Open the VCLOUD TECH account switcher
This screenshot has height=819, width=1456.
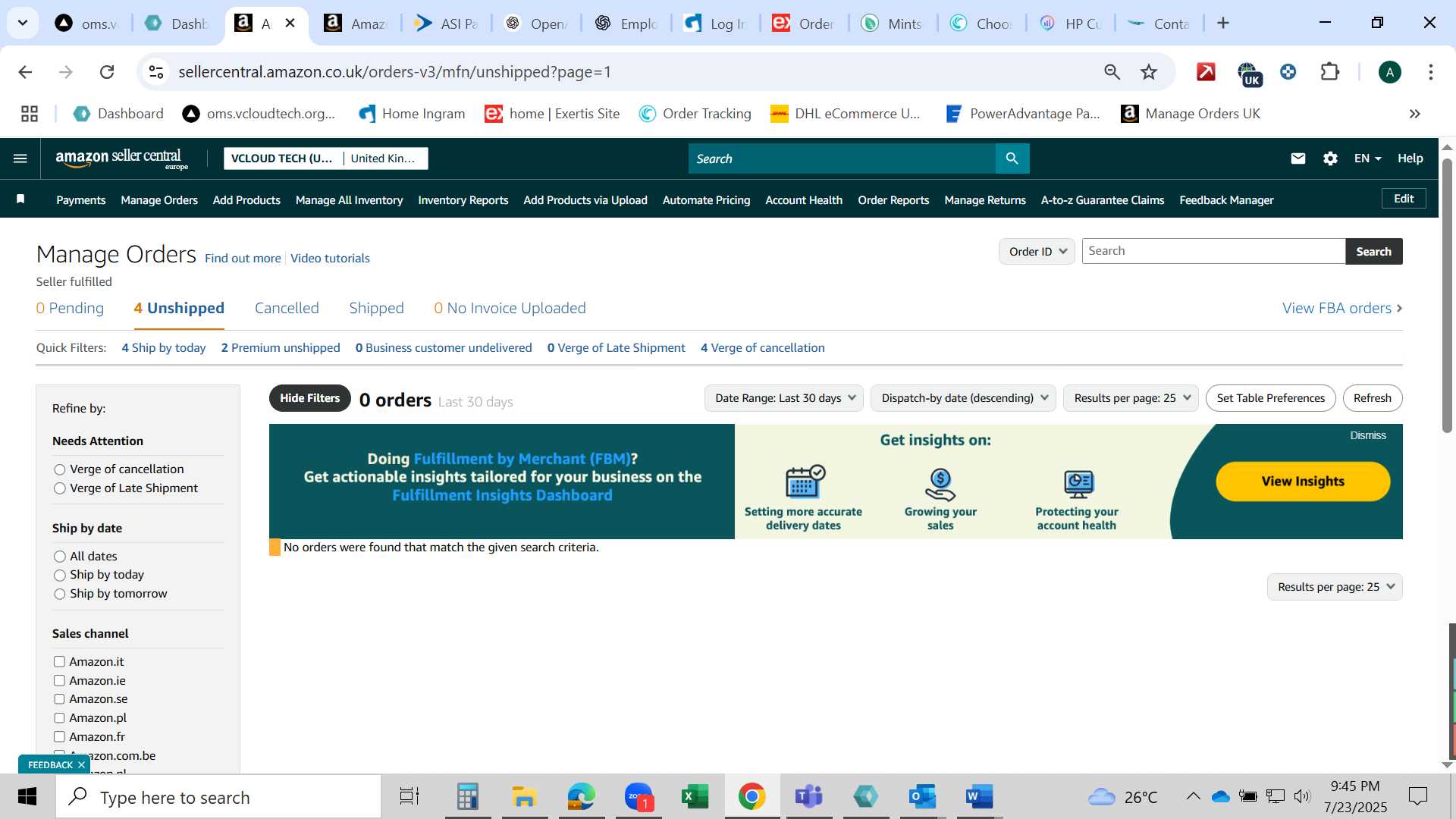(326, 158)
